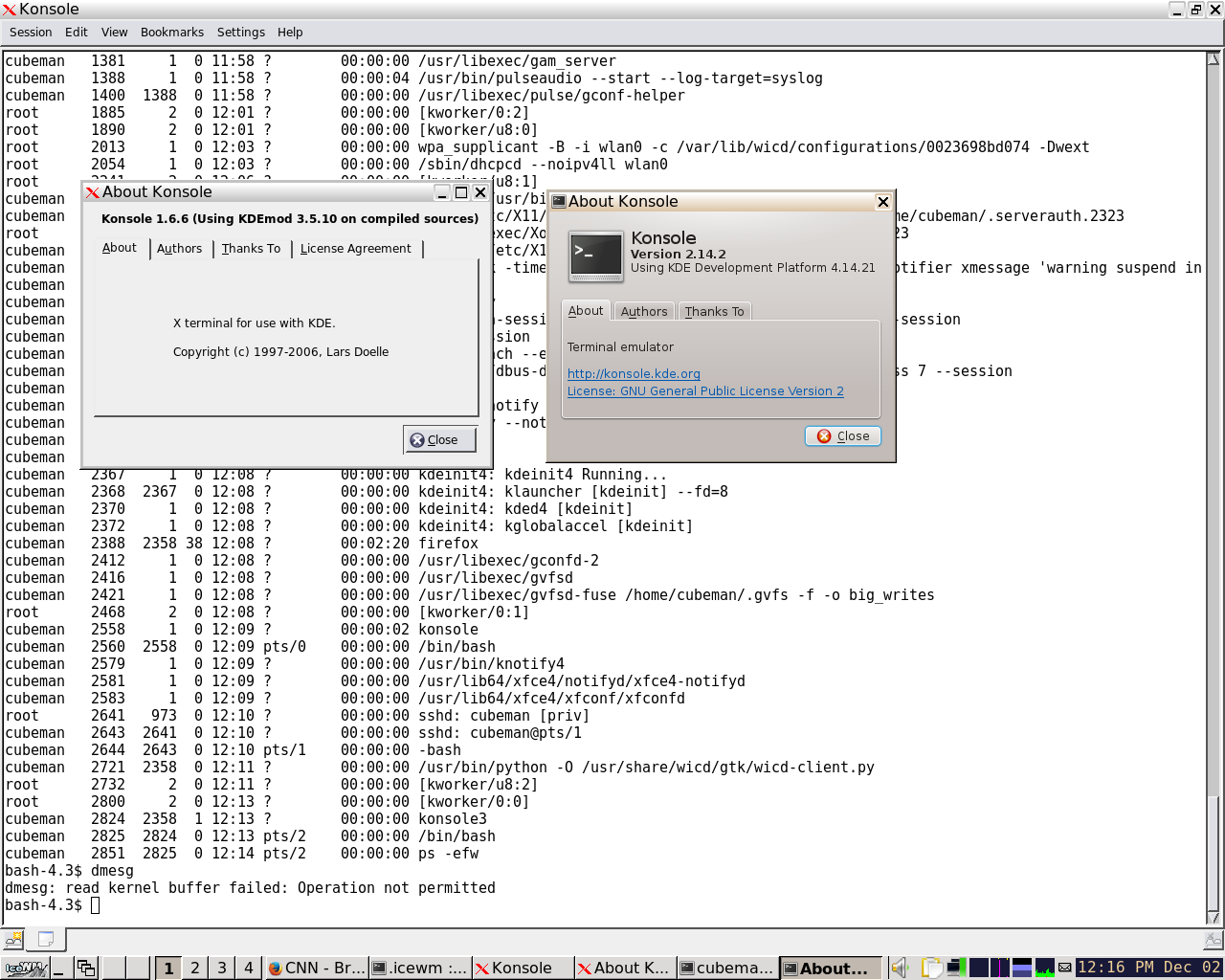The width and height of the screenshot is (1225, 980).
Task: Select About tab in Konsole 1.6.6 dialog
Action: tap(120, 248)
